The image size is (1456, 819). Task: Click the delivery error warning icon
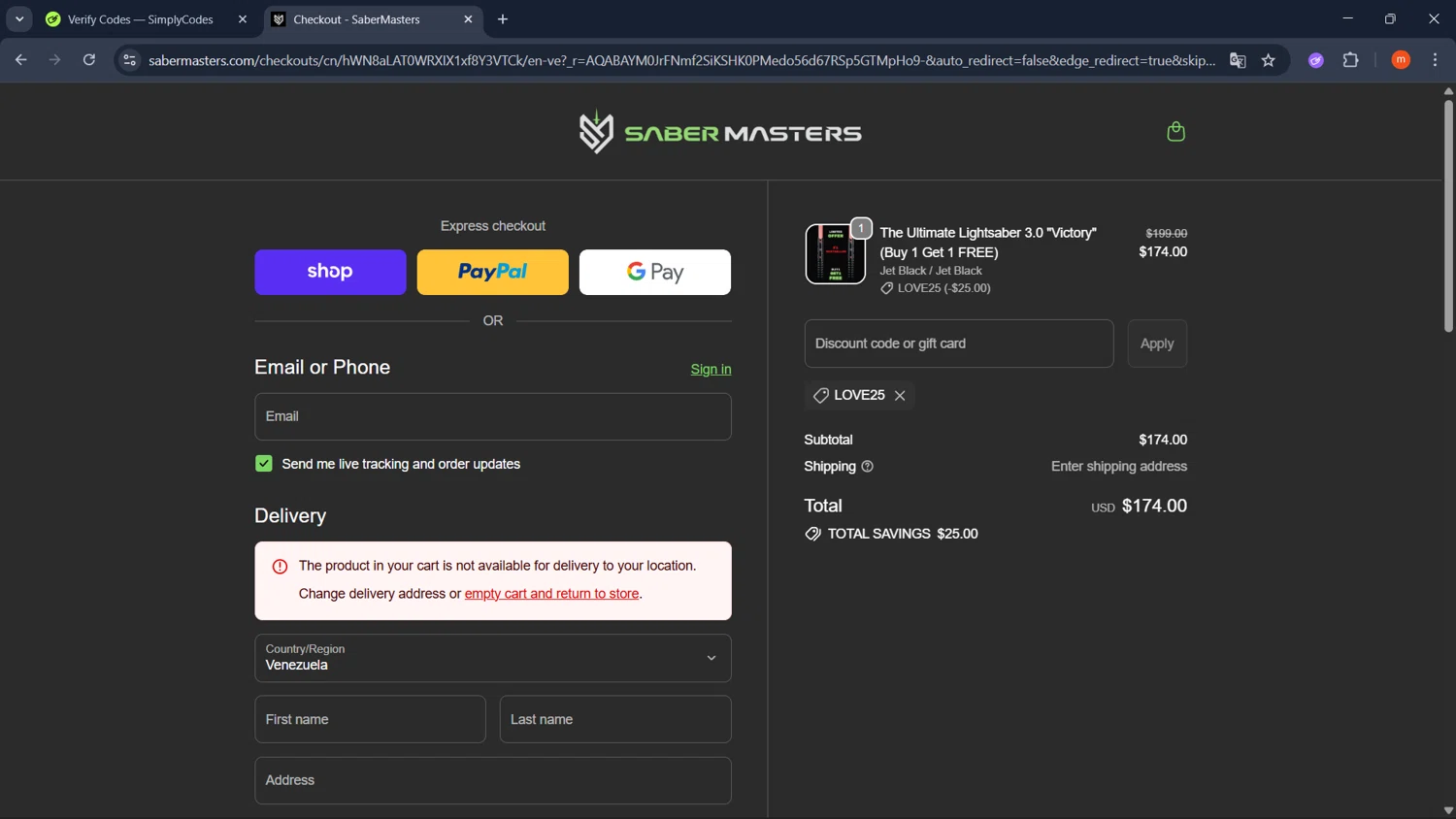(280, 567)
